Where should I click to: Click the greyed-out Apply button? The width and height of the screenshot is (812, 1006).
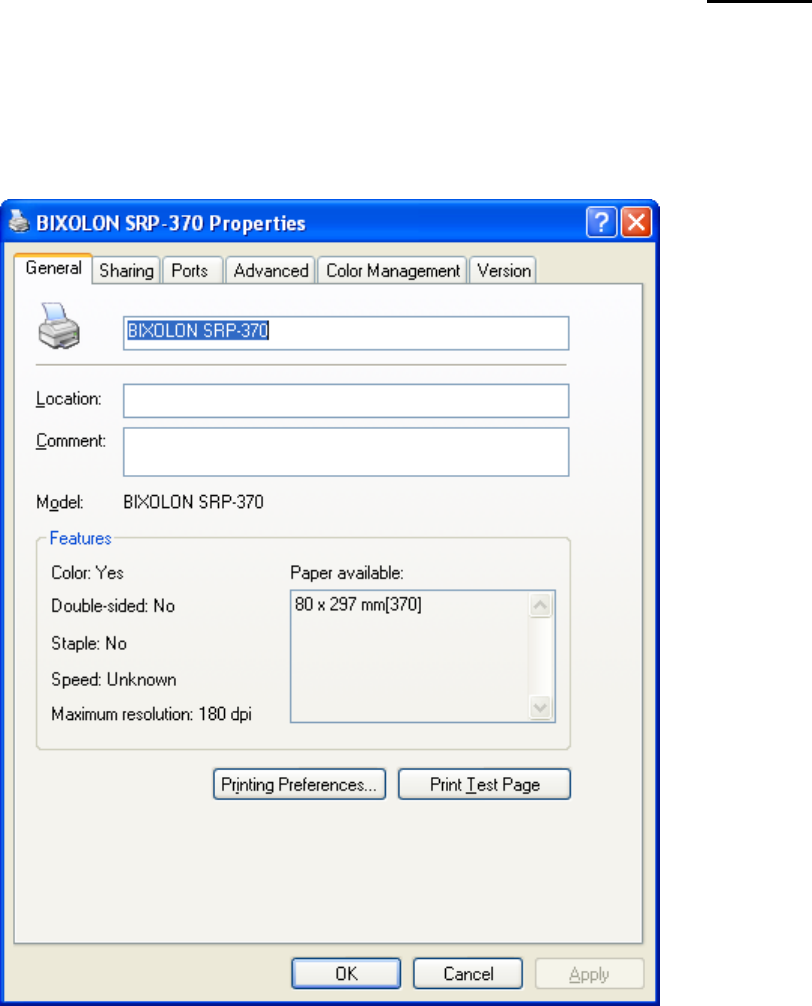point(589,975)
